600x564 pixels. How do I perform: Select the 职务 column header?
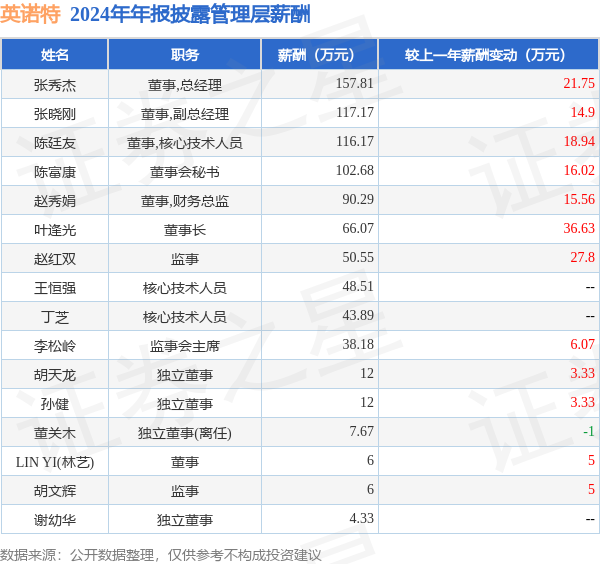[x=185, y=55]
